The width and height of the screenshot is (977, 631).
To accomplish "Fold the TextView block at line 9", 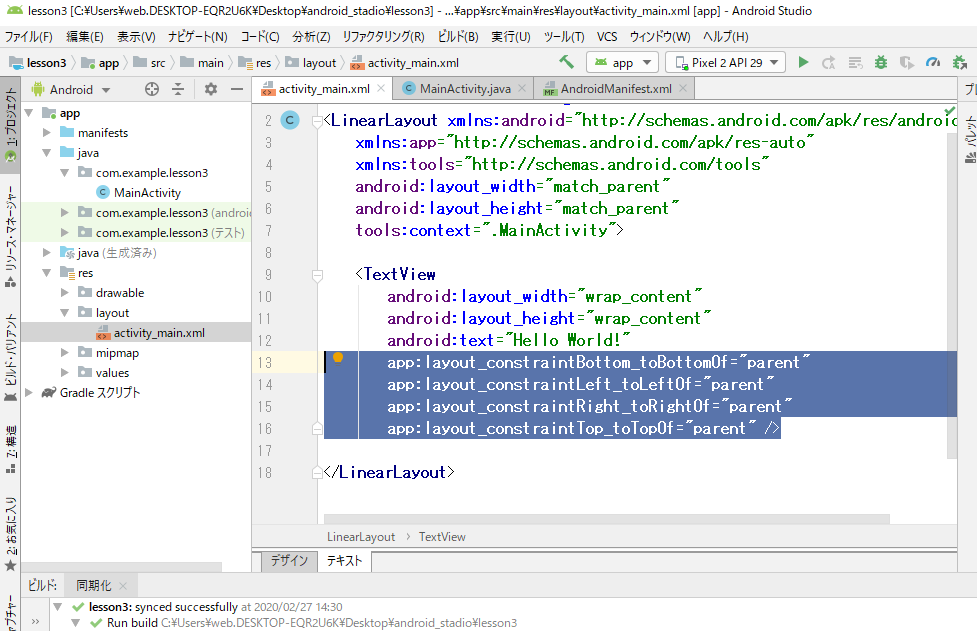I will 317,275.
